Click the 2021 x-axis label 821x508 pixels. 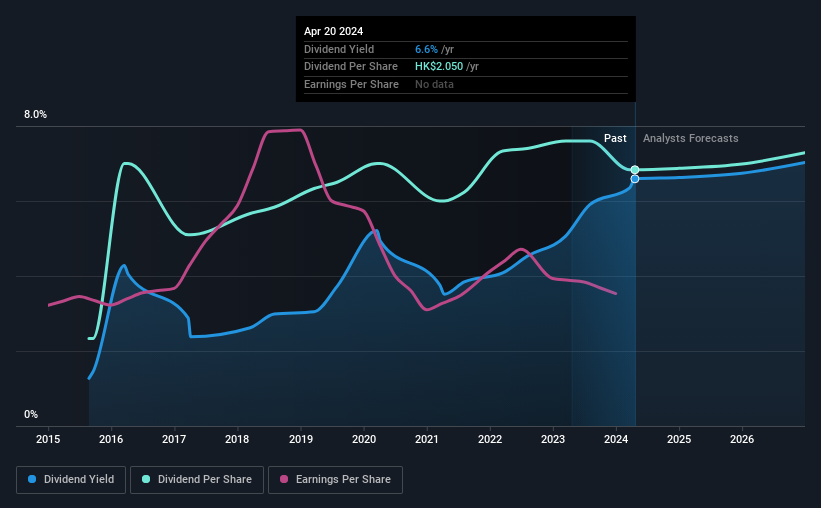(x=427, y=439)
